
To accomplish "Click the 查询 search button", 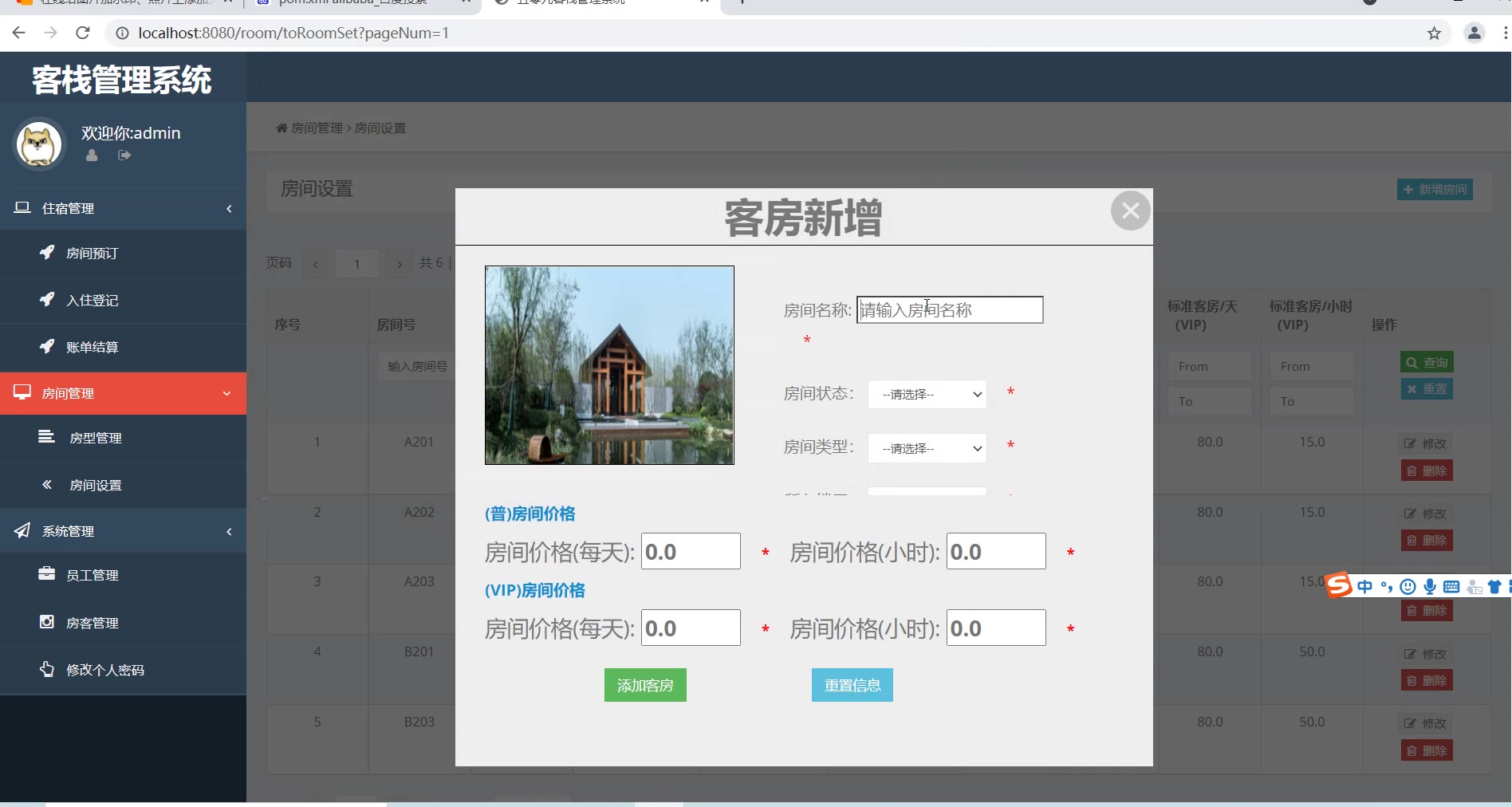I will tap(1427, 362).
